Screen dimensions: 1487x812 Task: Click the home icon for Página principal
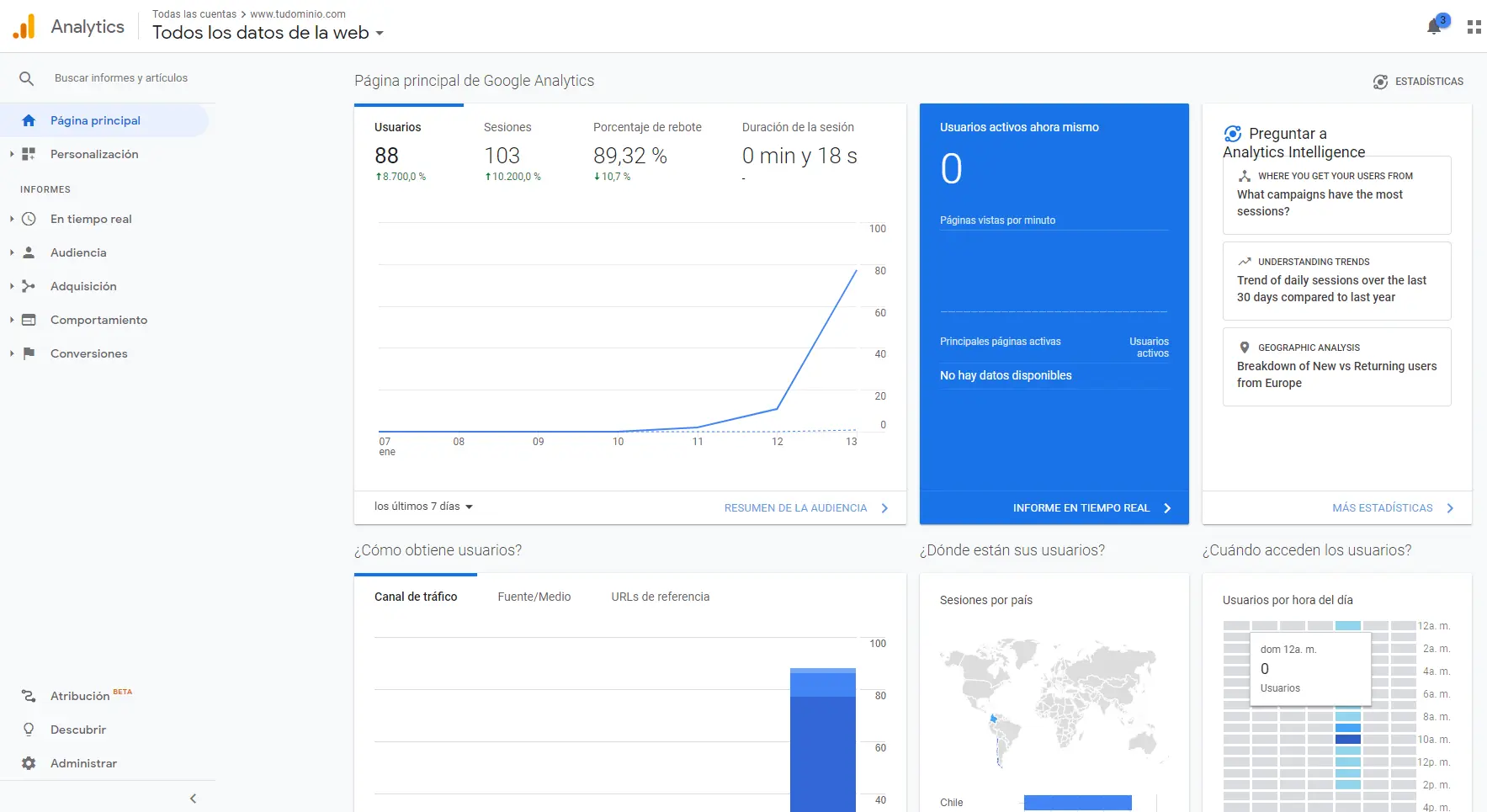(29, 120)
